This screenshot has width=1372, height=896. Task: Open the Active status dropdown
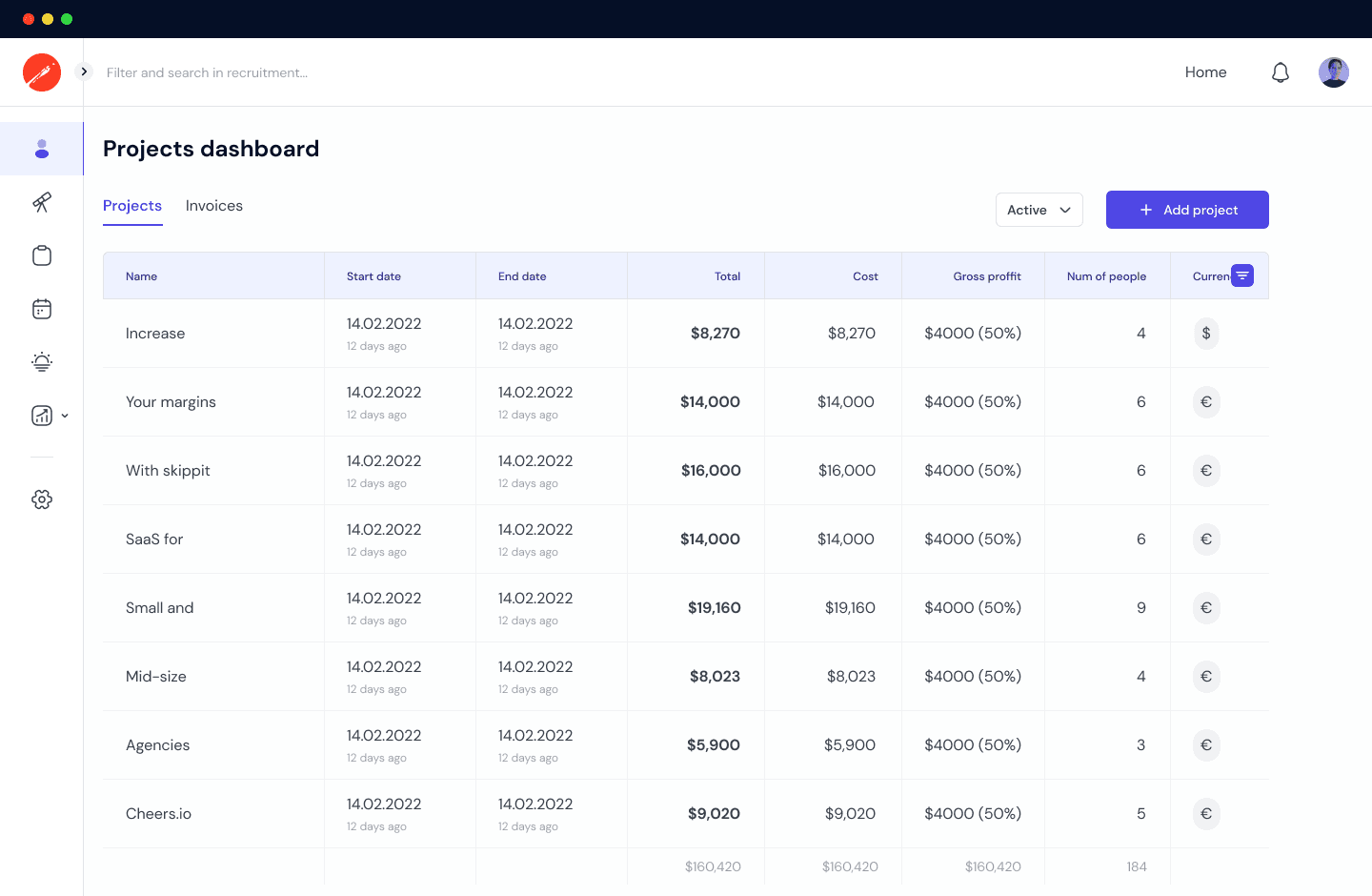click(x=1039, y=209)
